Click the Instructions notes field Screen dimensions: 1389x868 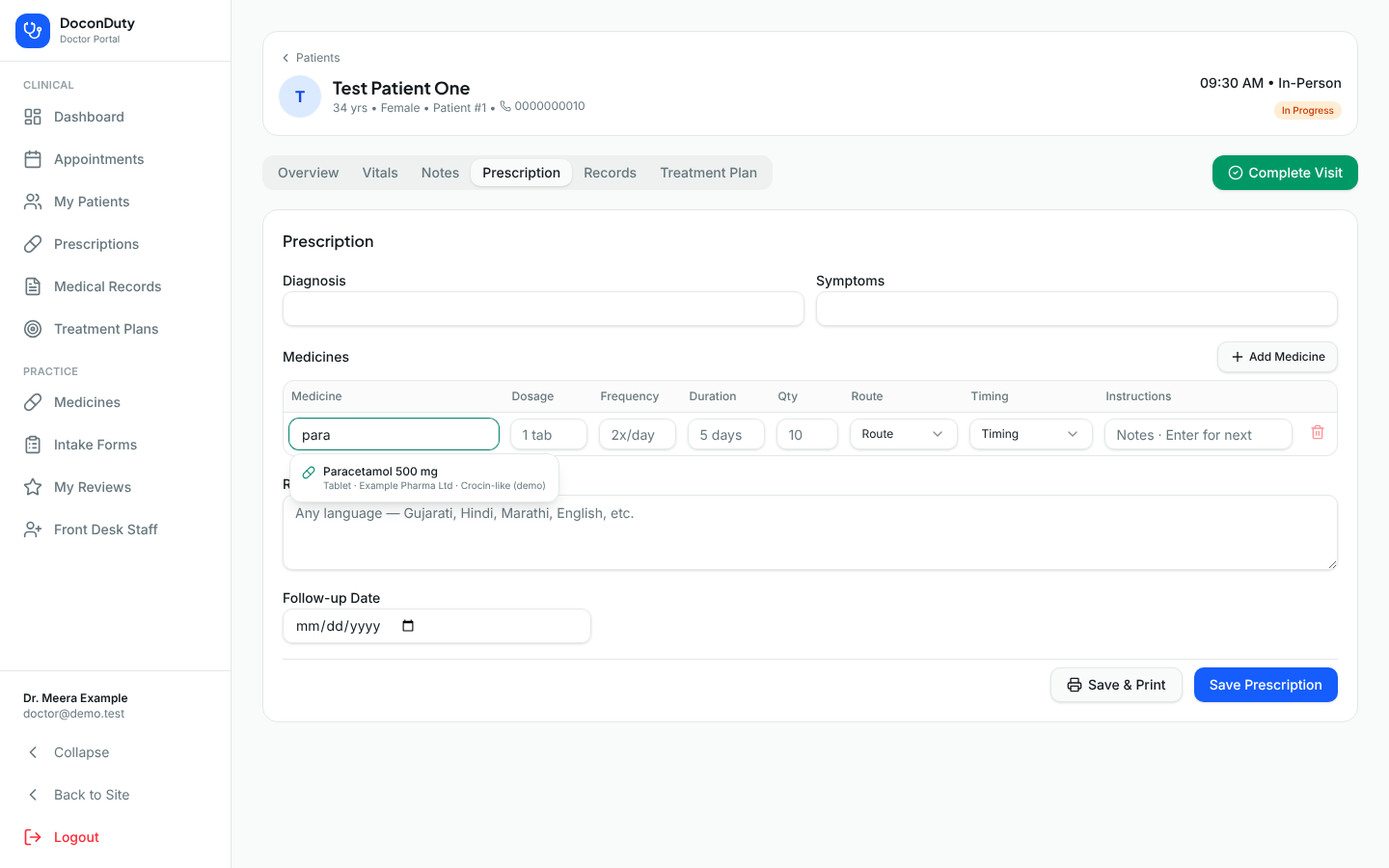point(1198,434)
